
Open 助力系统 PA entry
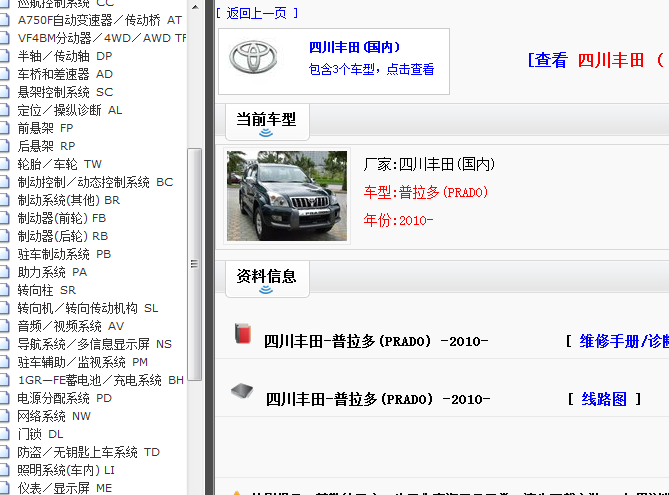tap(52, 272)
